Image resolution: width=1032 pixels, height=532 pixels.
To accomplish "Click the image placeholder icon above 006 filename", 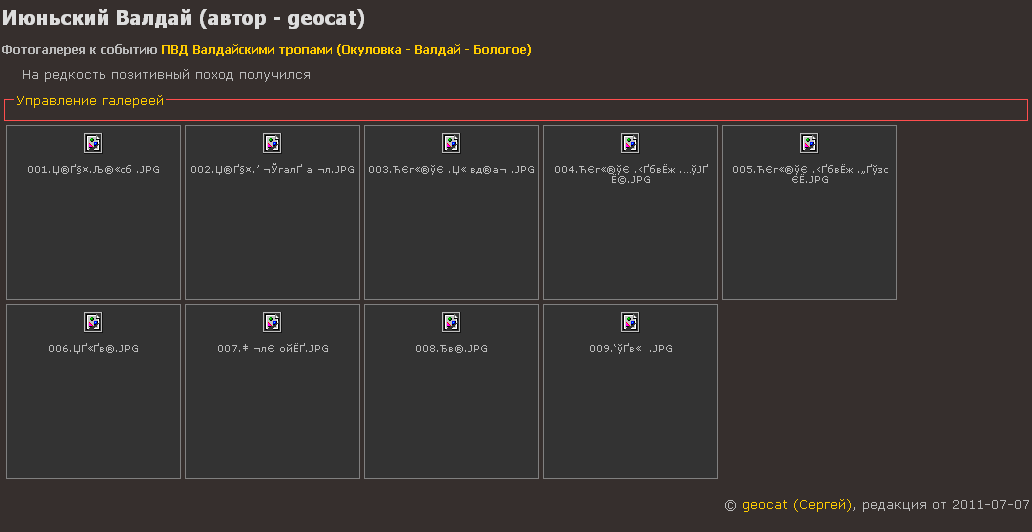I will pyautogui.click(x=93, y=322).
